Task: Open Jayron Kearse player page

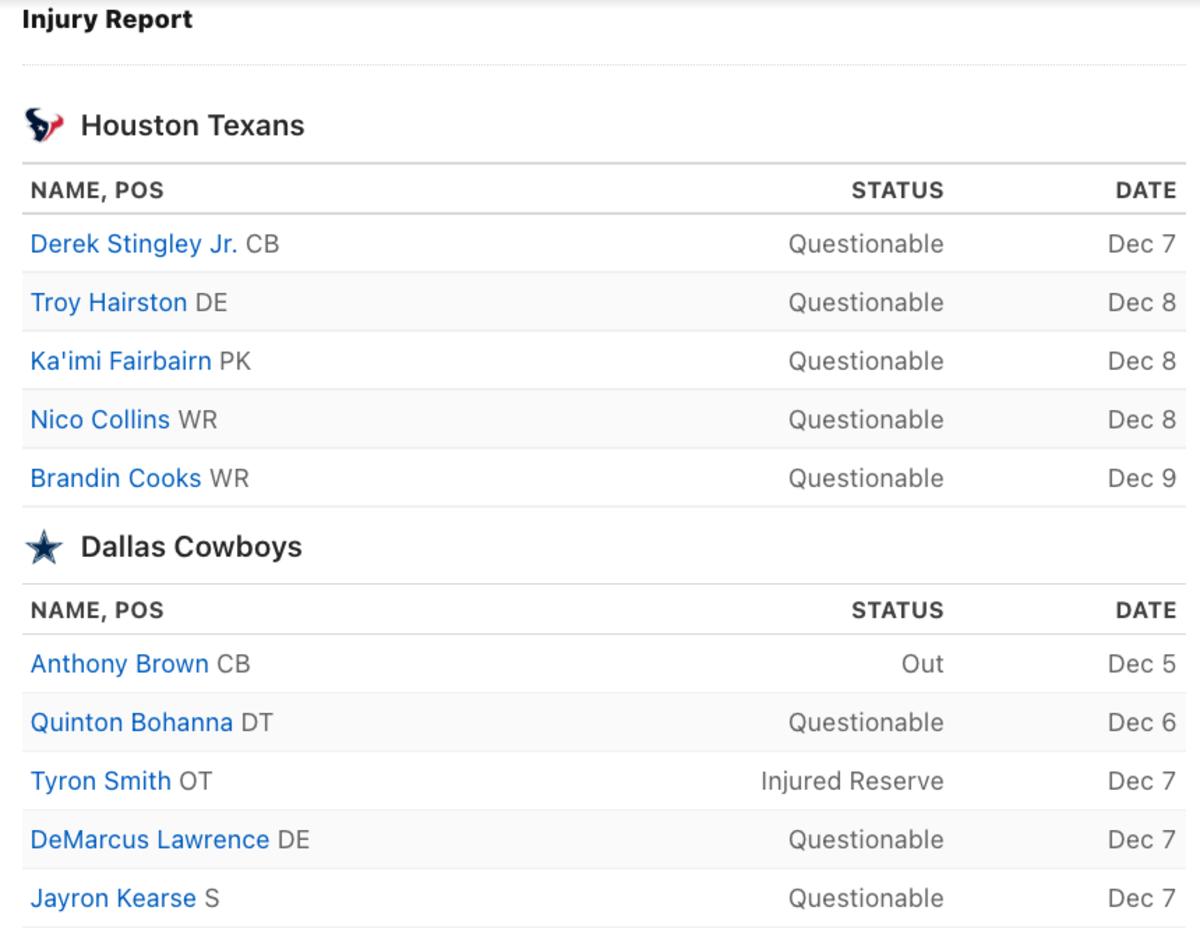Action: [113, 898]
